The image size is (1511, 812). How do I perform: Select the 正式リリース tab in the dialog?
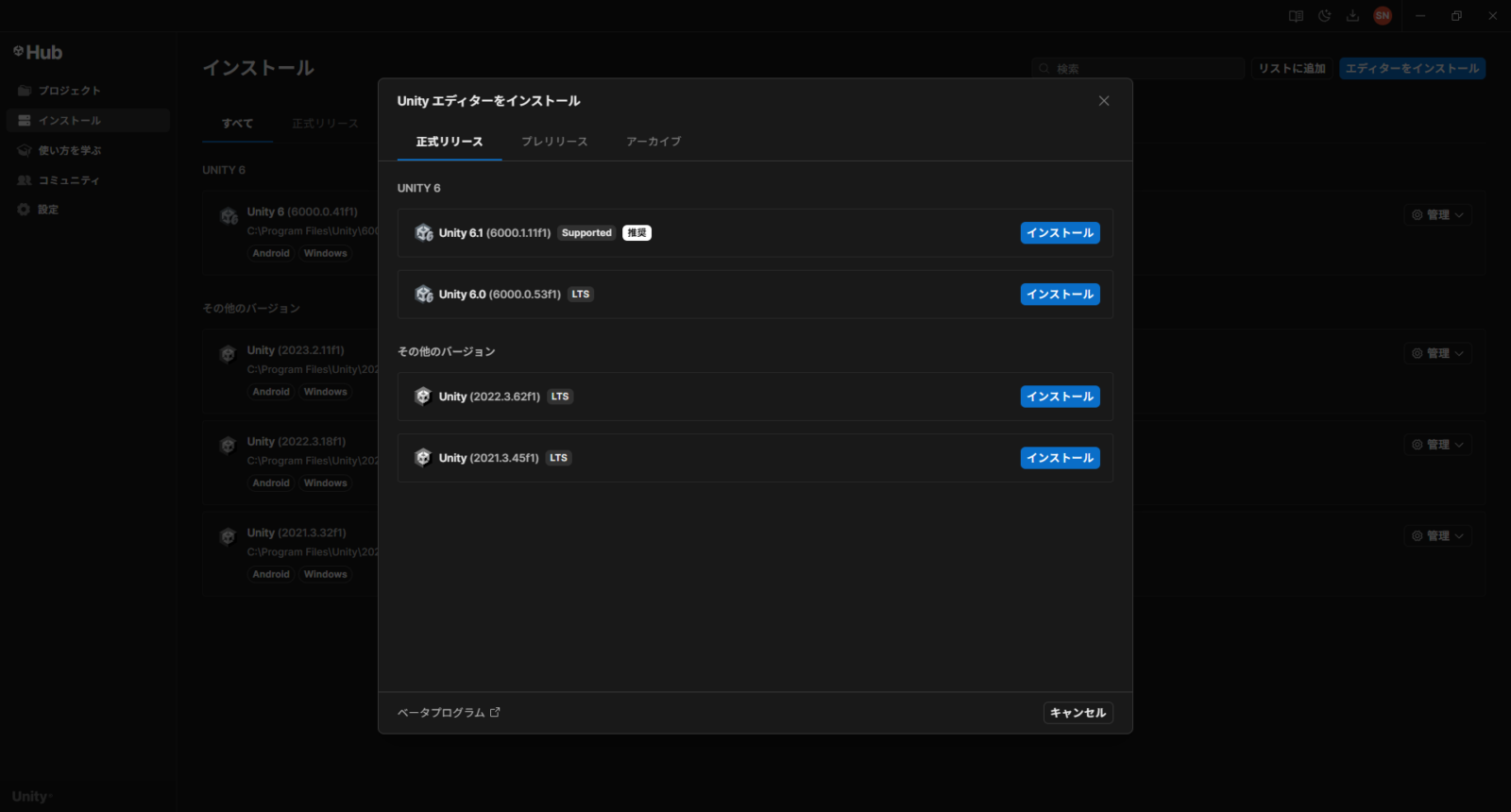coord(450,142)
